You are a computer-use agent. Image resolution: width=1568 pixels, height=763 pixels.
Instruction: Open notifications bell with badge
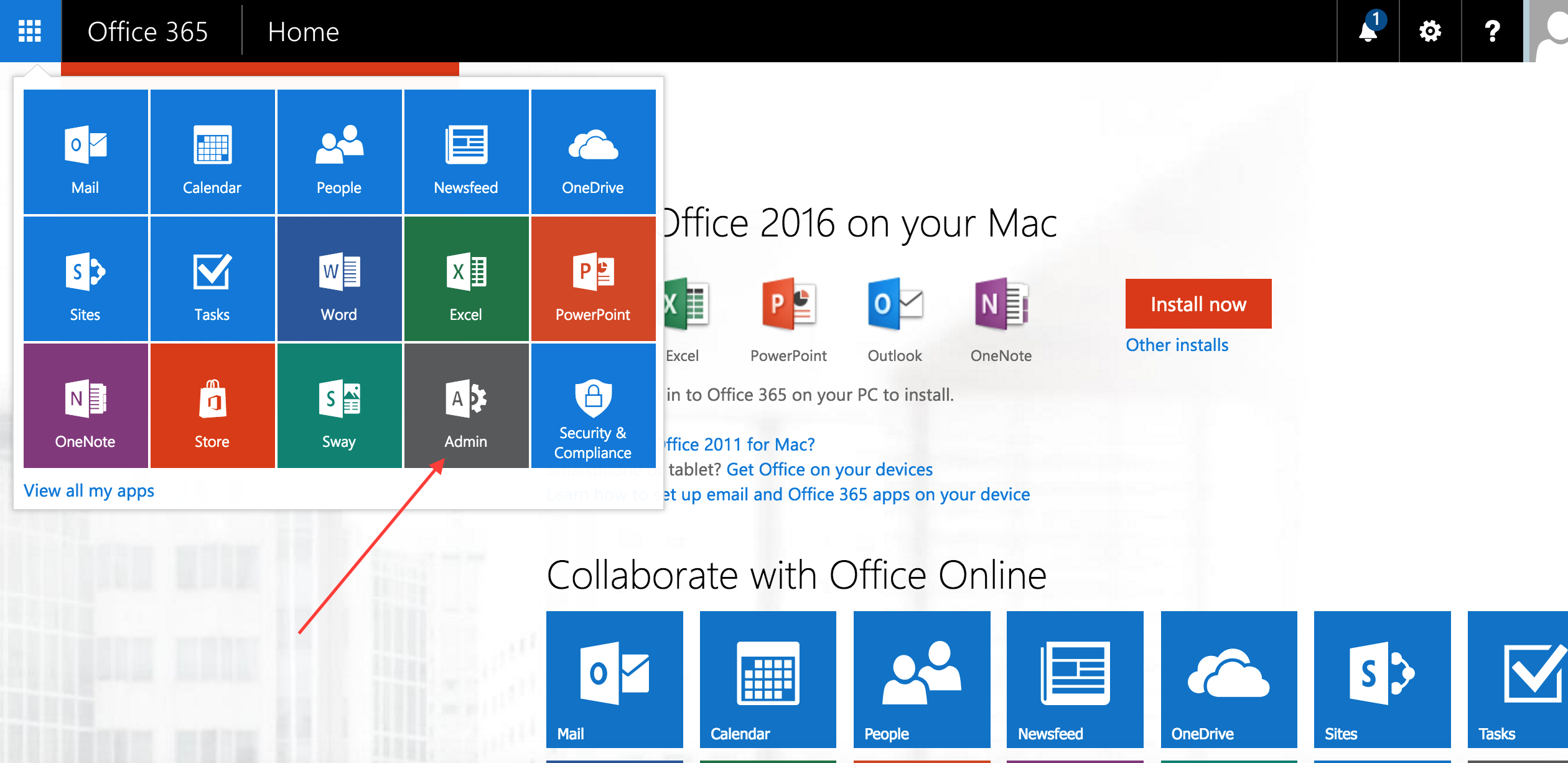pyautogui.click(x=1368, y=30)
